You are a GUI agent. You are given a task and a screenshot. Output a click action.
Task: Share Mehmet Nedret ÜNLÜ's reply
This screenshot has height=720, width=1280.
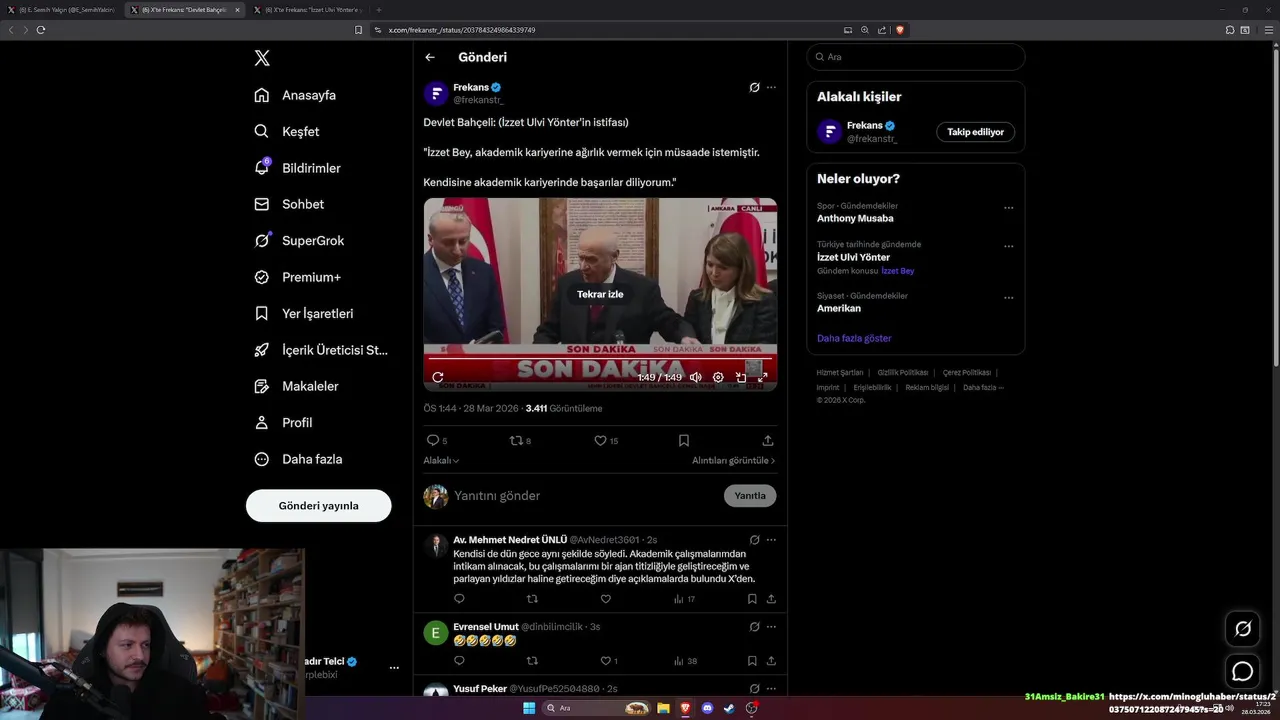pyautogui.click(x=771, y=599)
